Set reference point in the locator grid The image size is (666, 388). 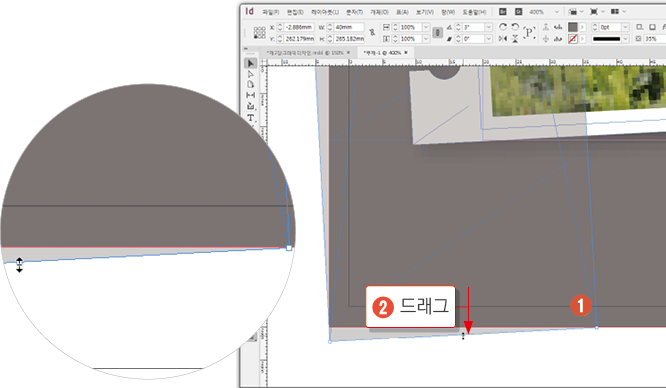tap(260, 32)
